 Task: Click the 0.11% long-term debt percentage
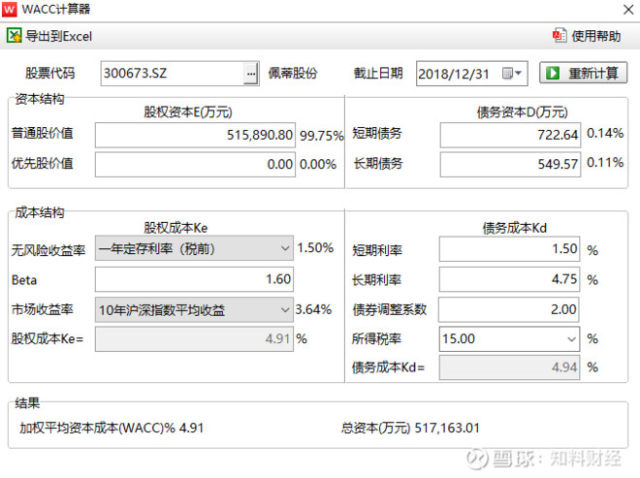[605, 162]
